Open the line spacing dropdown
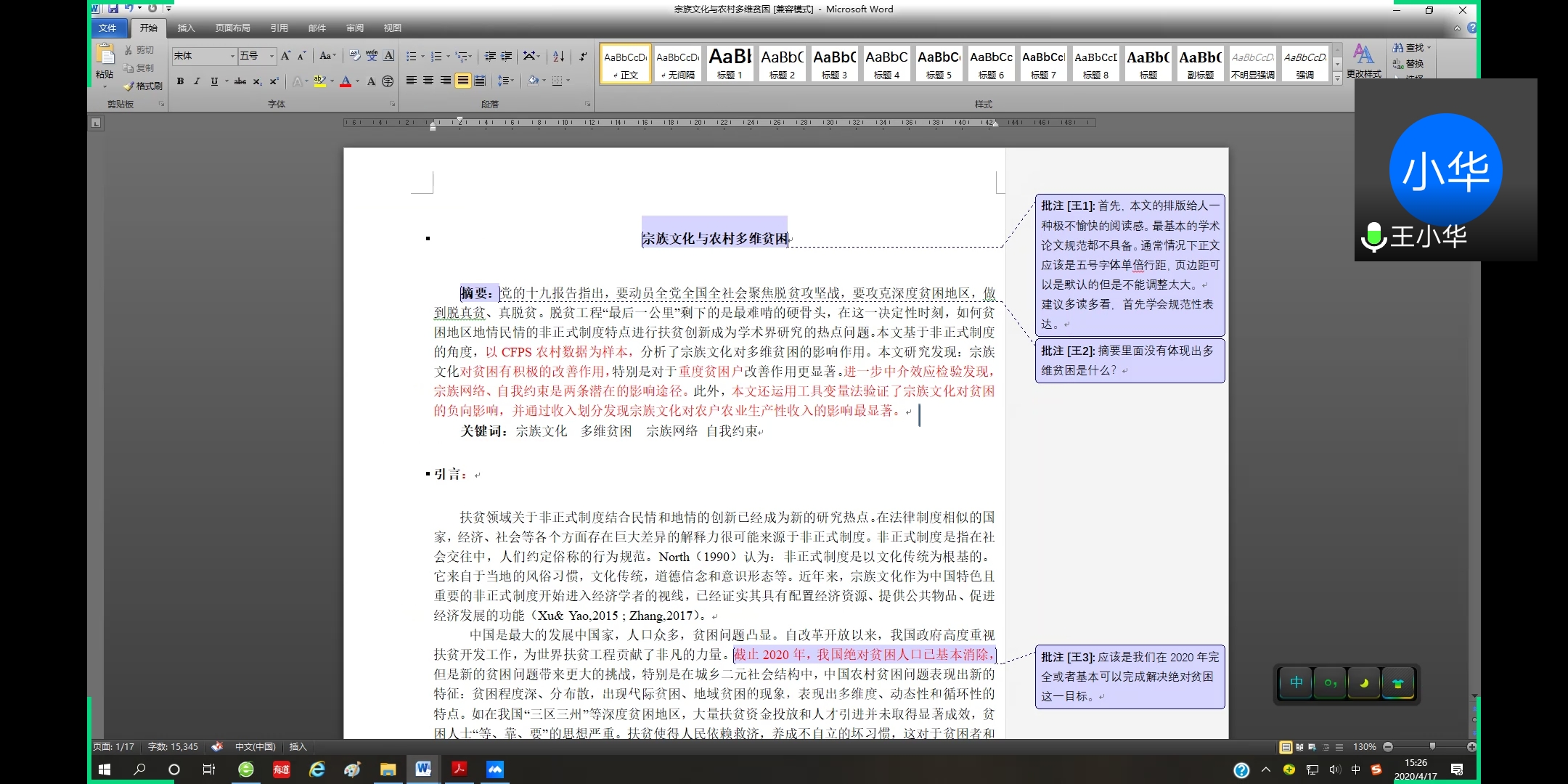The image size is (1568, 784). 507,81
